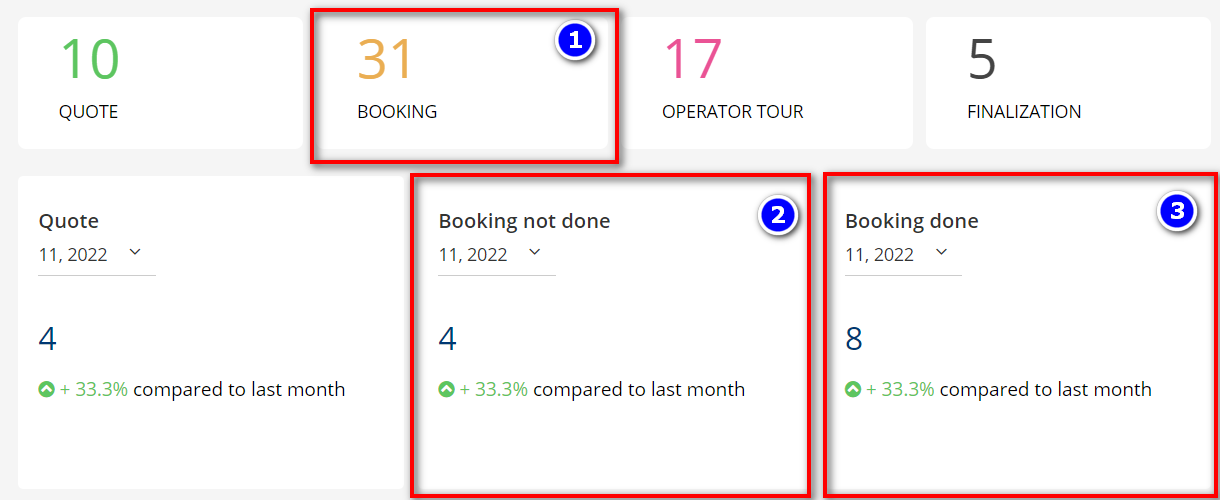Open the Finalization tile showing 5
The width and height of the screenshot is (1220, 500).
[x=1068, y=83]
